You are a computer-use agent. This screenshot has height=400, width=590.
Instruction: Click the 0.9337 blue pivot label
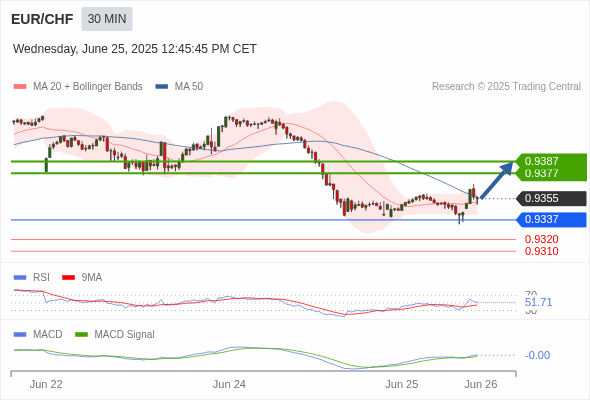click(x=552, y=219)
